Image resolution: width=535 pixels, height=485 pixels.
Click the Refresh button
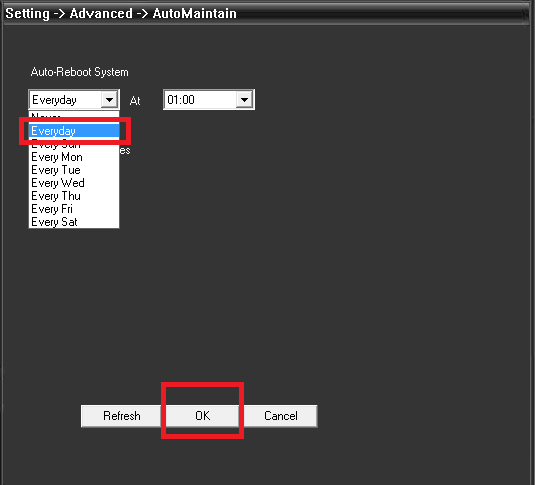[121, 416]
